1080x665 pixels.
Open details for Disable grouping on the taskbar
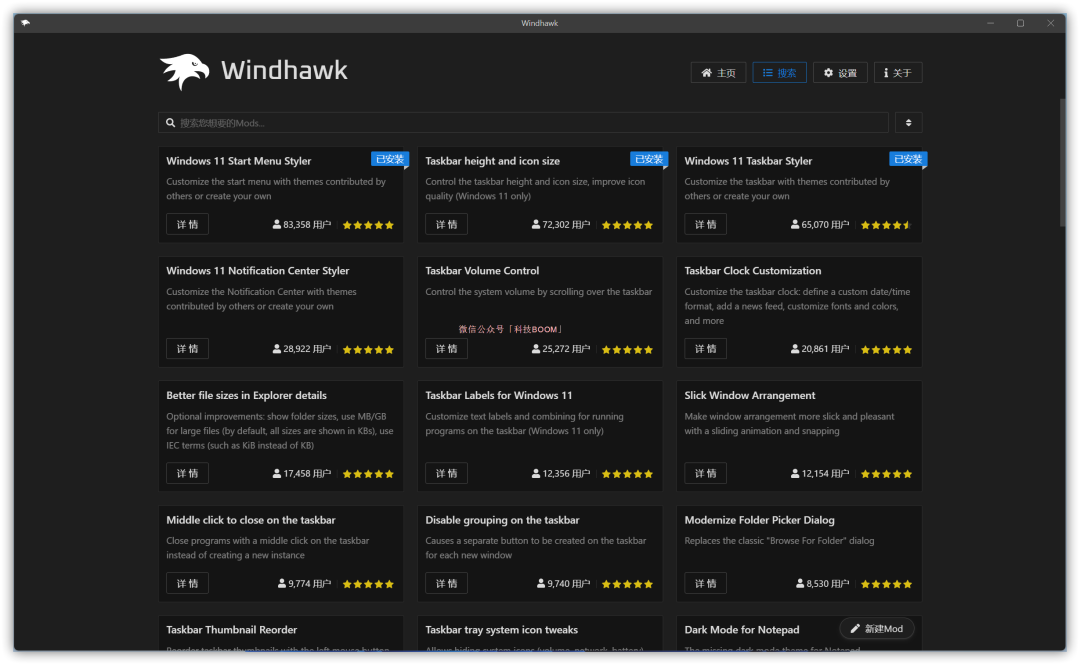(446, 584)
